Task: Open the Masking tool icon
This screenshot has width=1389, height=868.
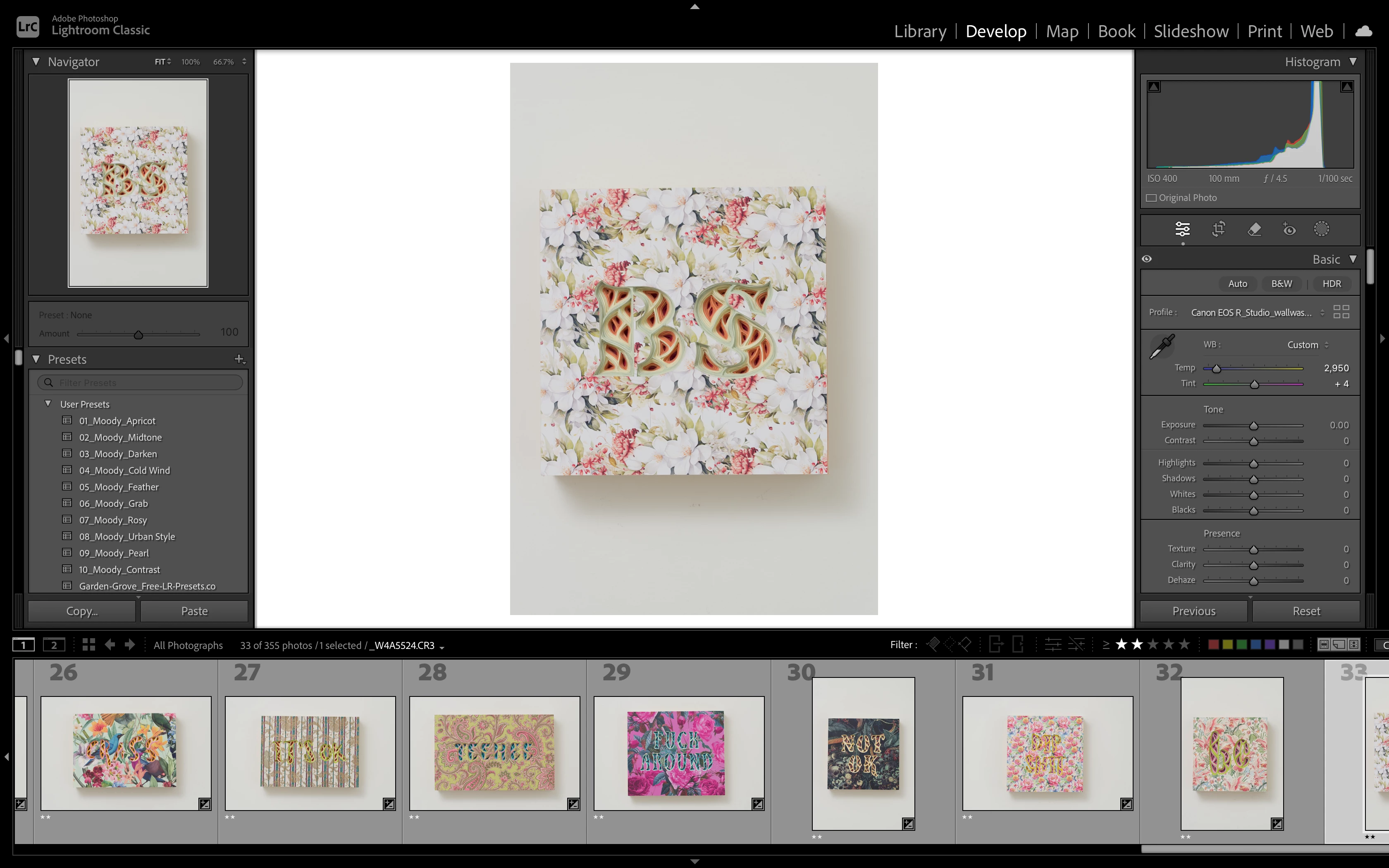Action: (1321, 229)
